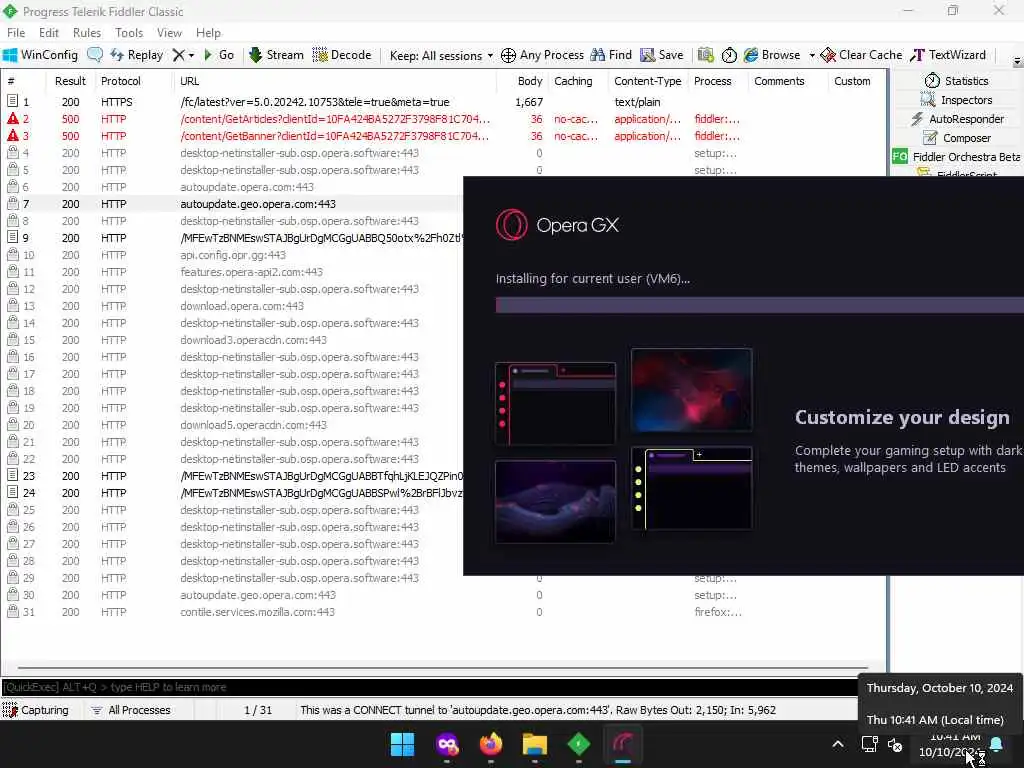1024x768 pixels.
Task: Select the api.config.opr.gg:443 session row
Action: click(232, 255)
